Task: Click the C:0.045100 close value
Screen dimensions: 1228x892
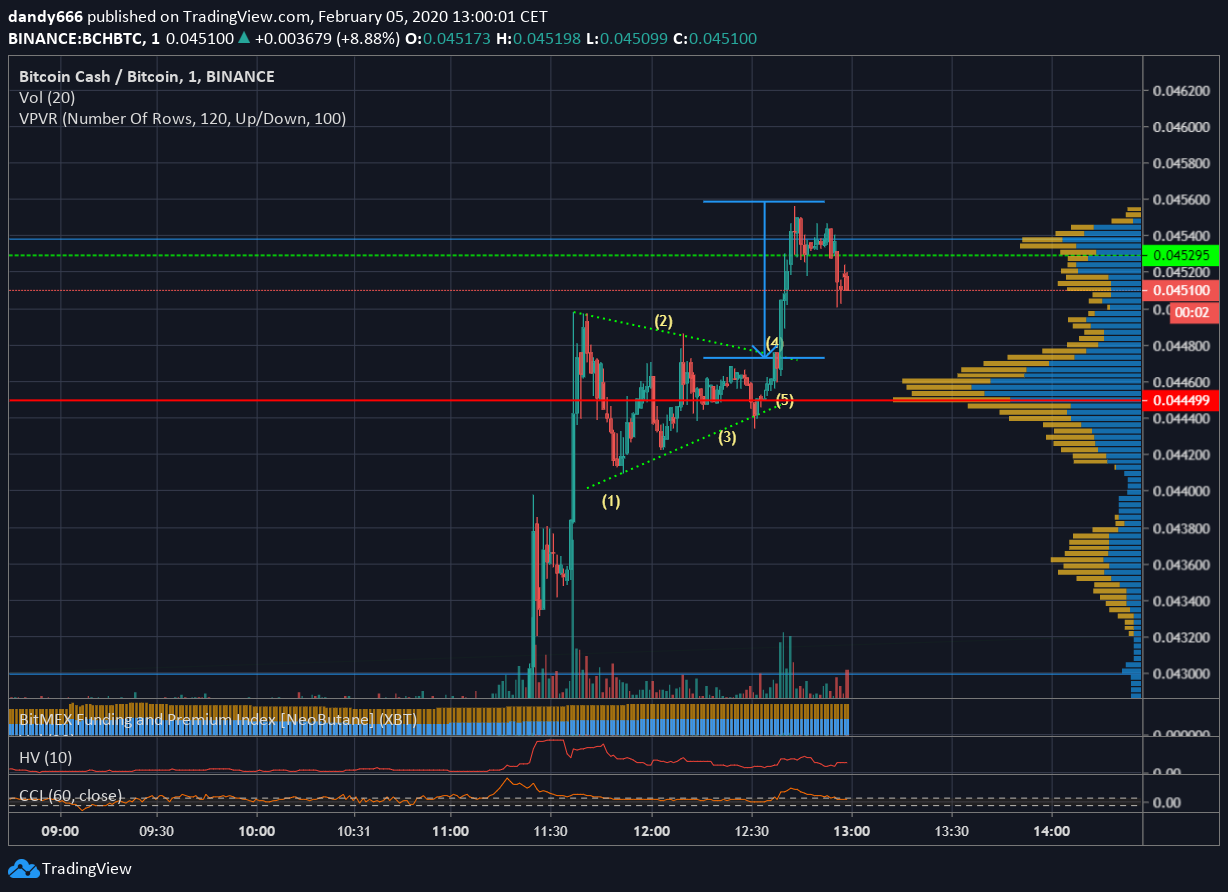Action: click(715, 38)
